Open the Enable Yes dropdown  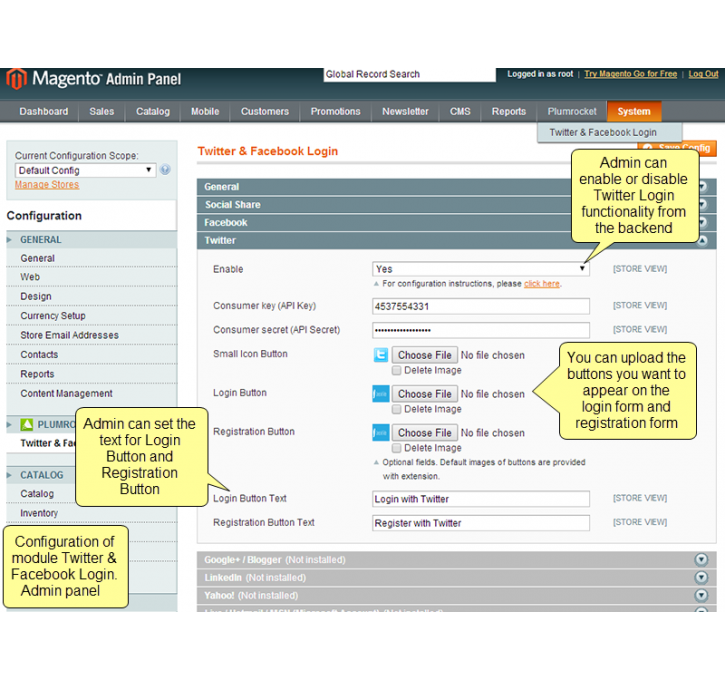point(480,269)
